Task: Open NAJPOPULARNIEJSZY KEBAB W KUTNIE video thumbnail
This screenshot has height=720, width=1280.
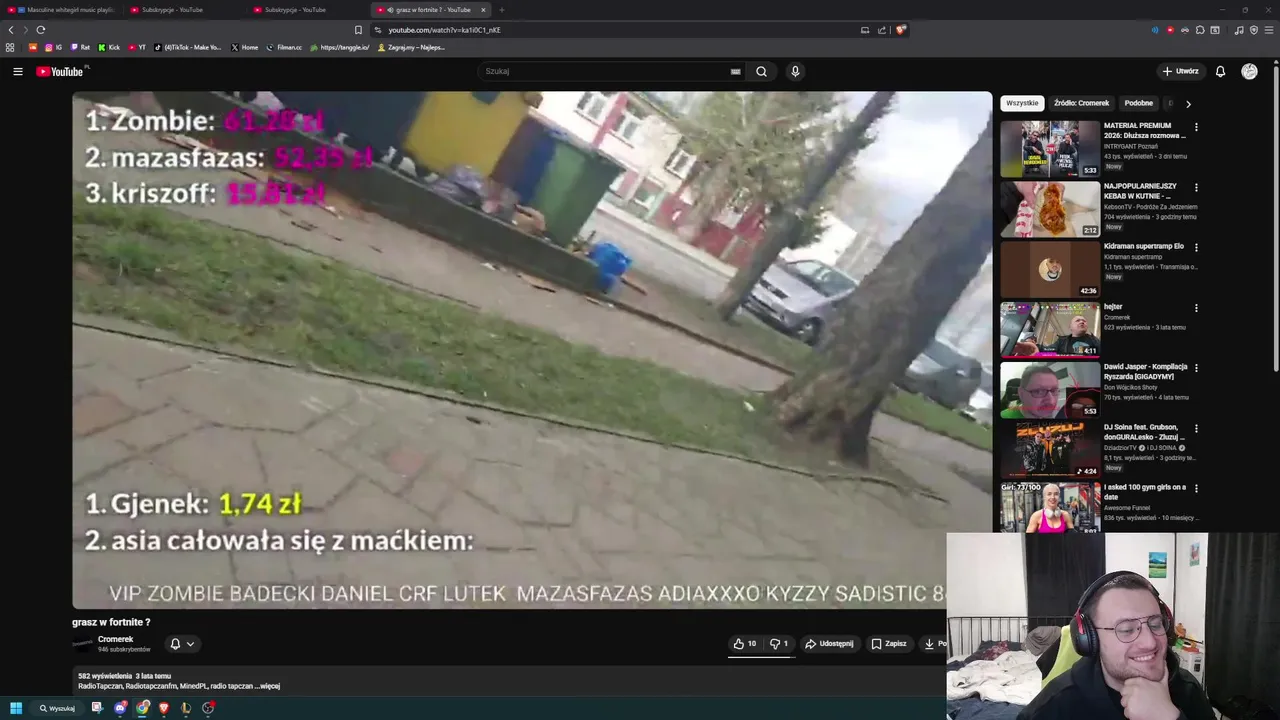Action: (1050, 209)
